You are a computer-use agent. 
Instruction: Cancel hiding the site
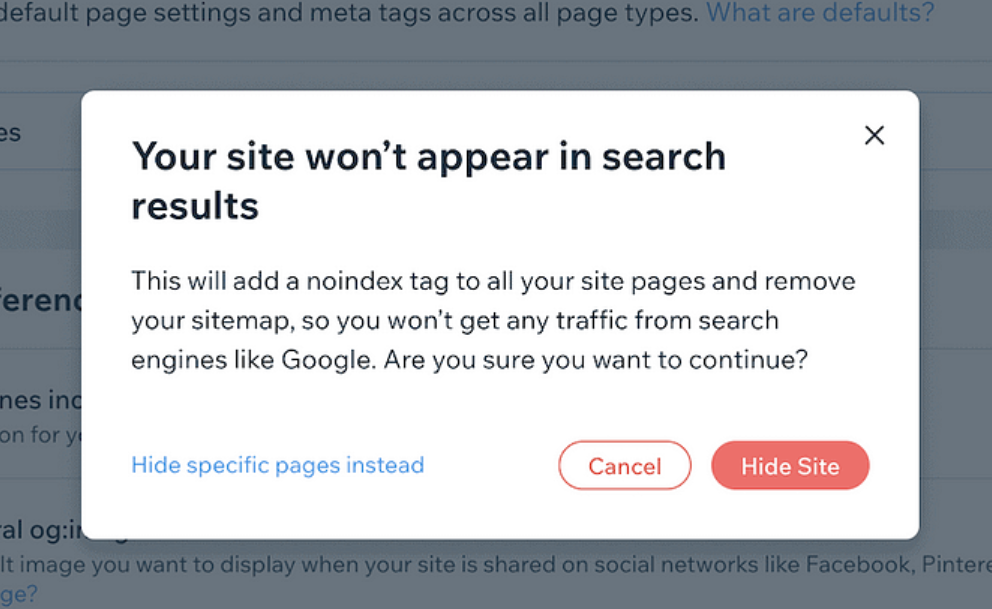coord(624,466)
